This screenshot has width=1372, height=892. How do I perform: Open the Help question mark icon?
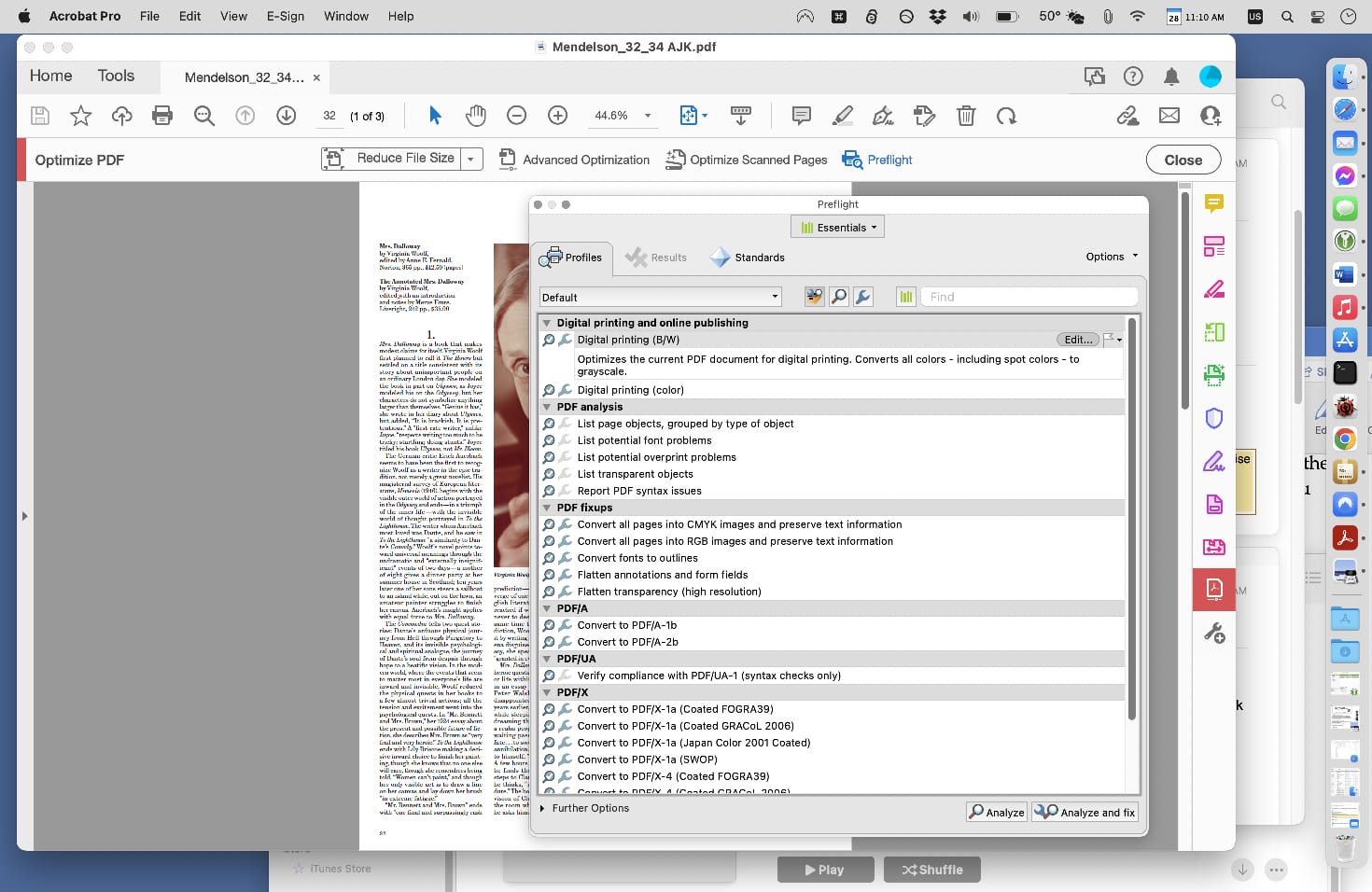click(x=1133, y=77)
